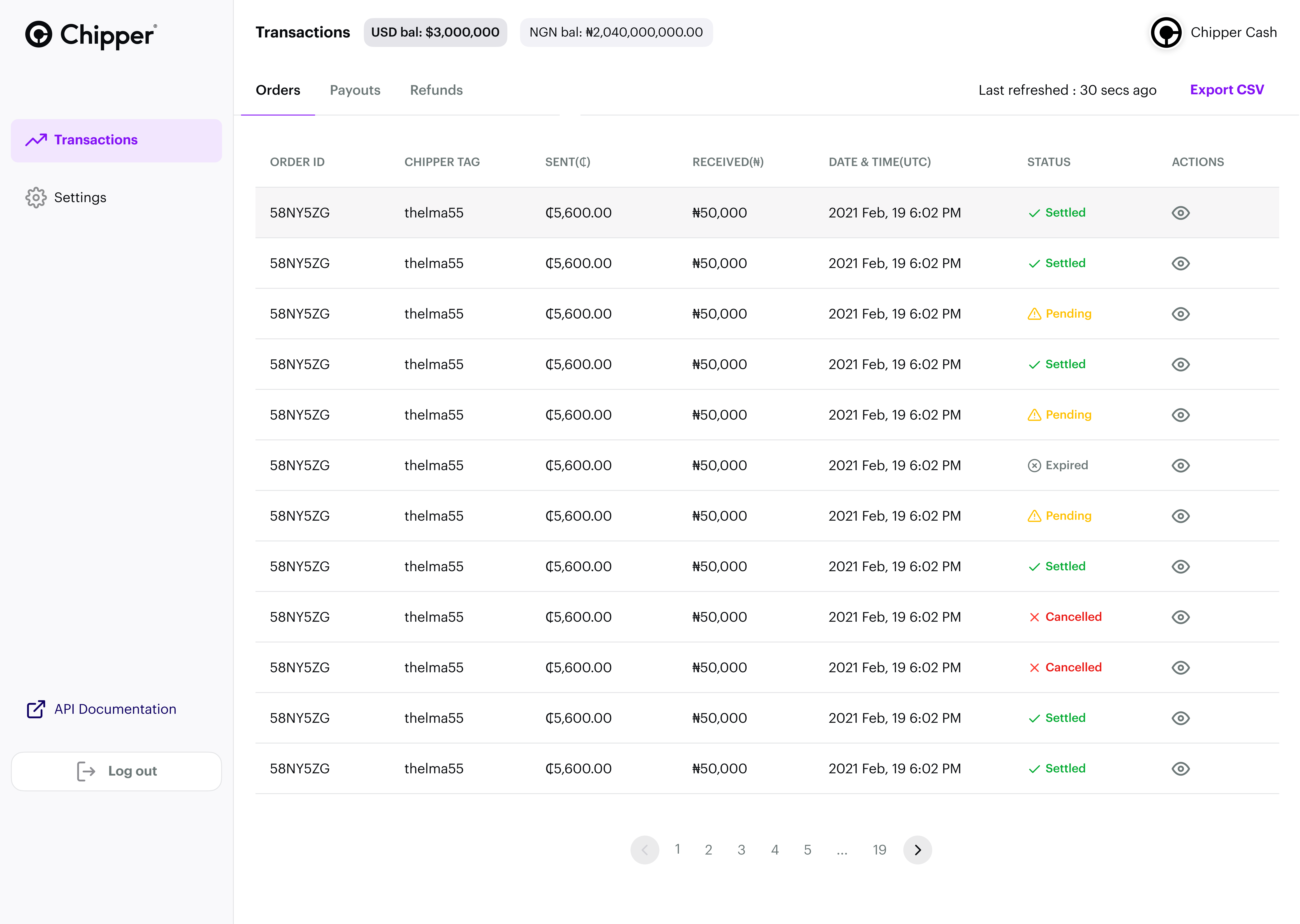Viewport: 1300px width, 924px height.
Task: Go to page 3 in pagination
Action: [741, 850]
